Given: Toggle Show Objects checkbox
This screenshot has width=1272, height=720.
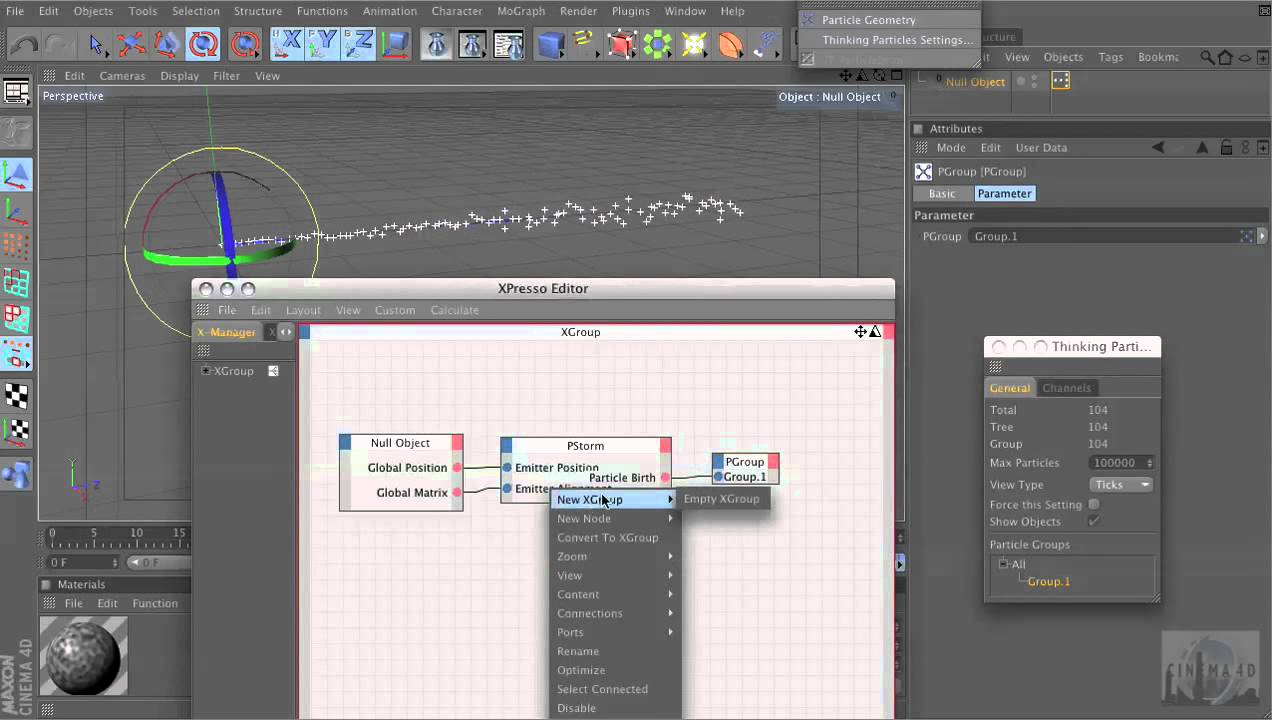Looking at the screenshot, I should [x=1093, y=522].
